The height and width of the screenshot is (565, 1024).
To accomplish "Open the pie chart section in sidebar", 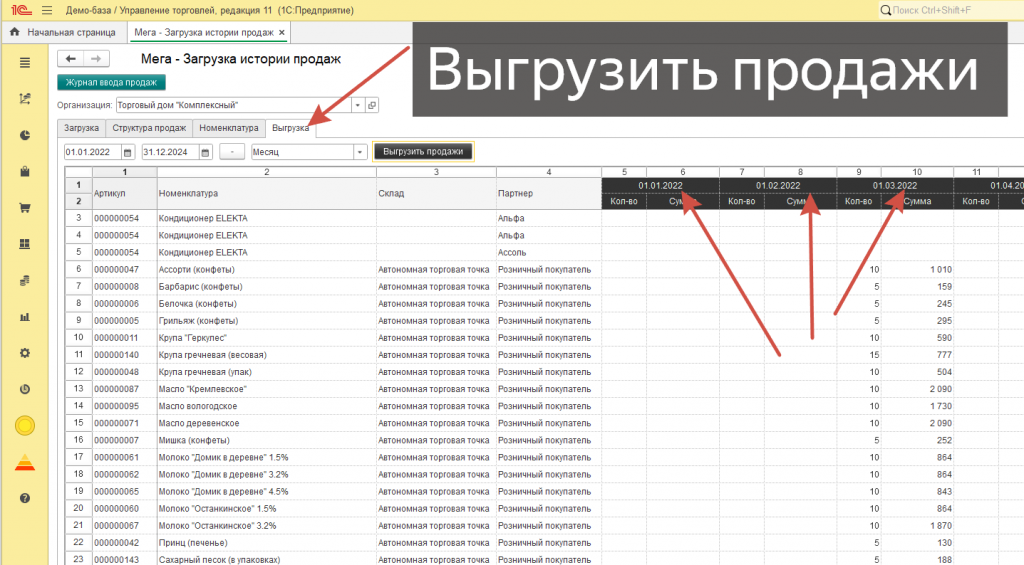I will click(25, 135).
